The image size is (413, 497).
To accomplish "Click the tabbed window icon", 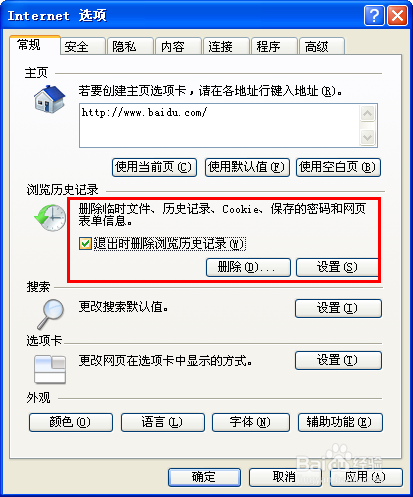I will (x=50, y=369).
